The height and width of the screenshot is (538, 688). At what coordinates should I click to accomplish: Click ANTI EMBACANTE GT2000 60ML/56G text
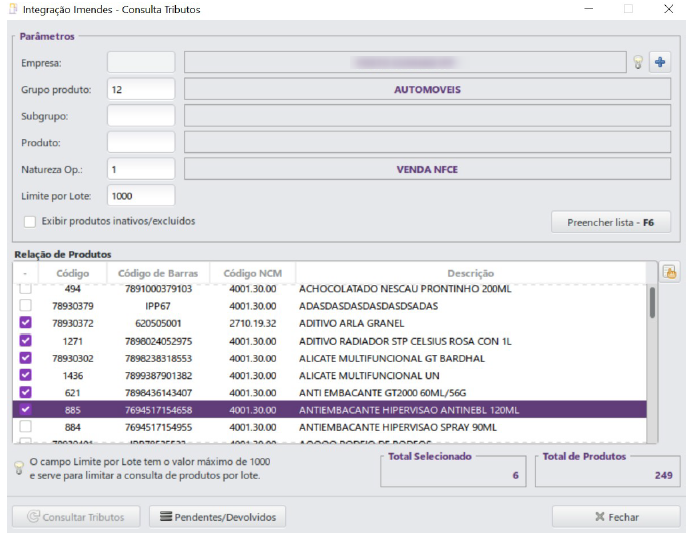coord(382,393)
